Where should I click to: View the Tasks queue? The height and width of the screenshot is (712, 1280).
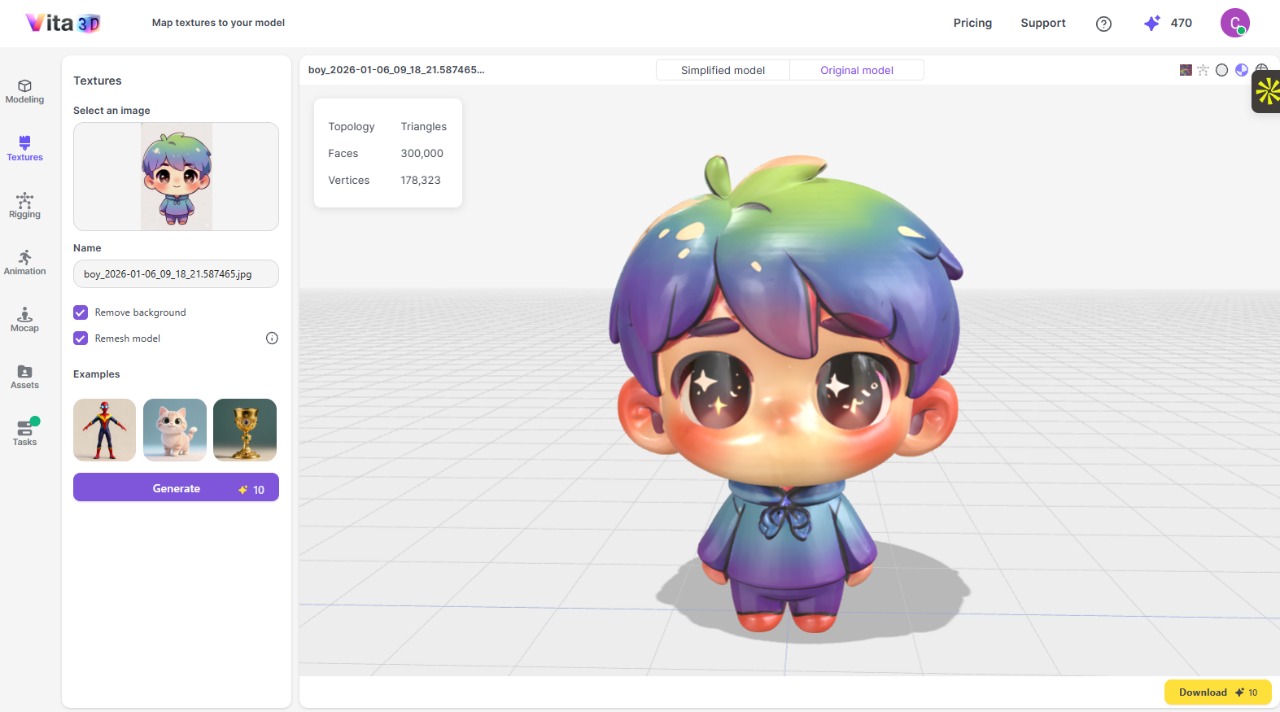pyautogui.click(x=24, y=433)
